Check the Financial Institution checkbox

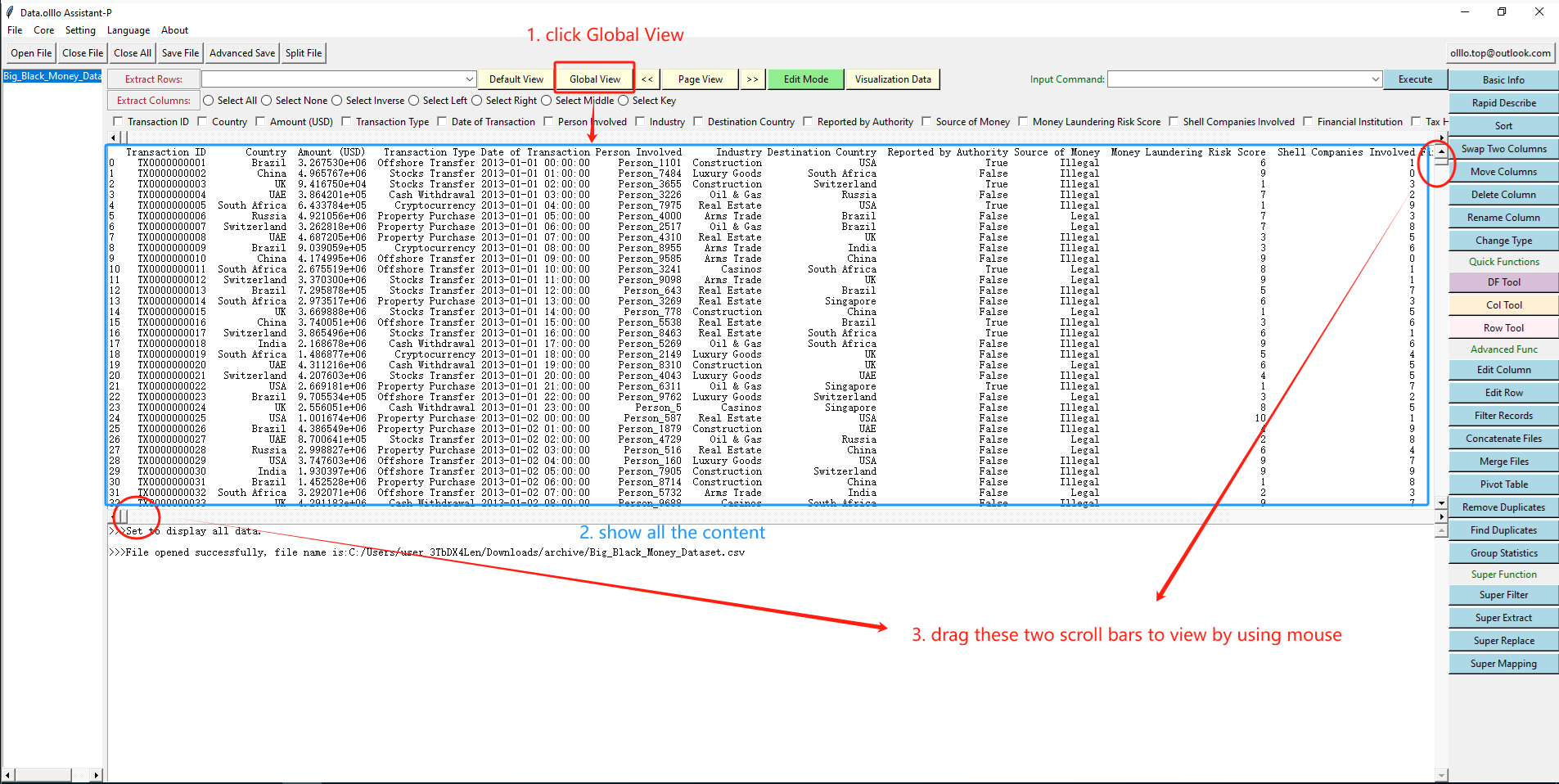1308,122
